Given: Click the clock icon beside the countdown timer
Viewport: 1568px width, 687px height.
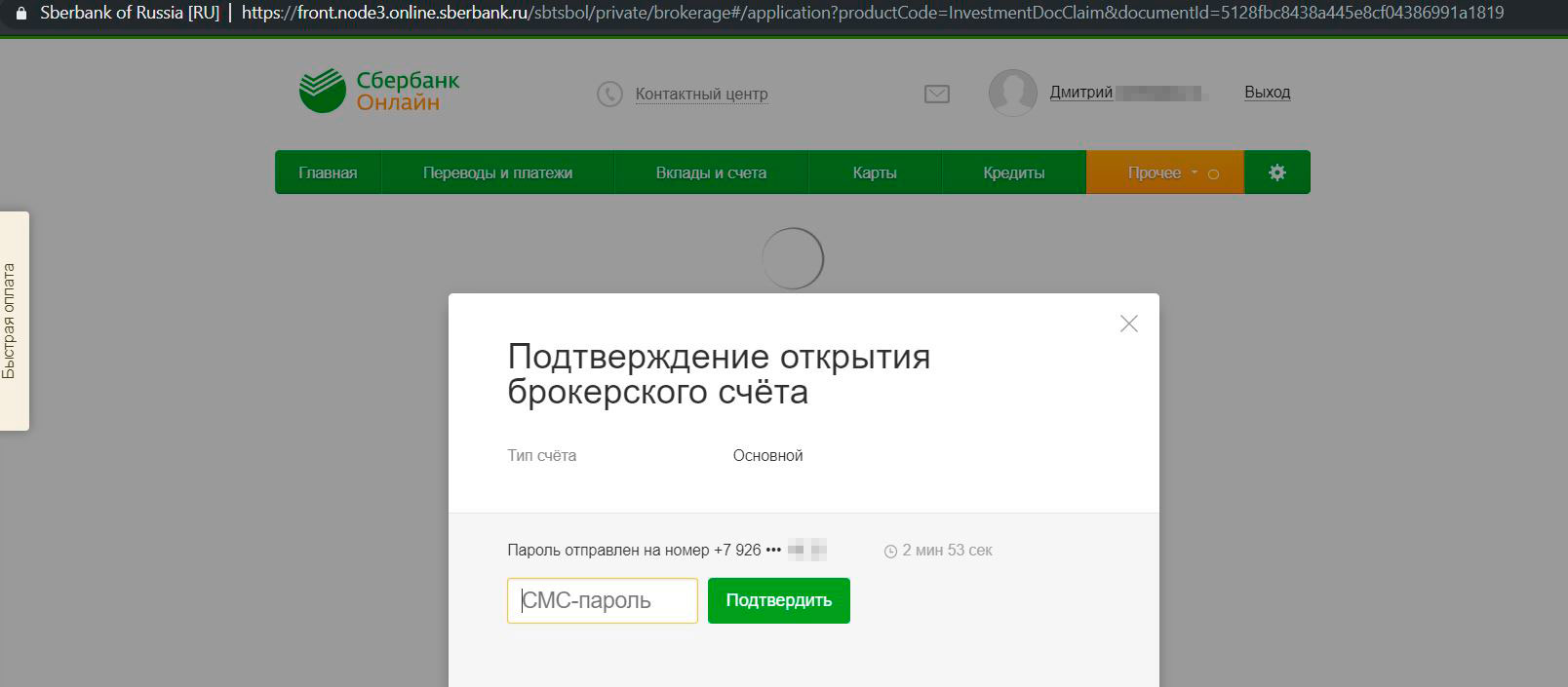Looking at the screenshot, I should coord(889,552).
